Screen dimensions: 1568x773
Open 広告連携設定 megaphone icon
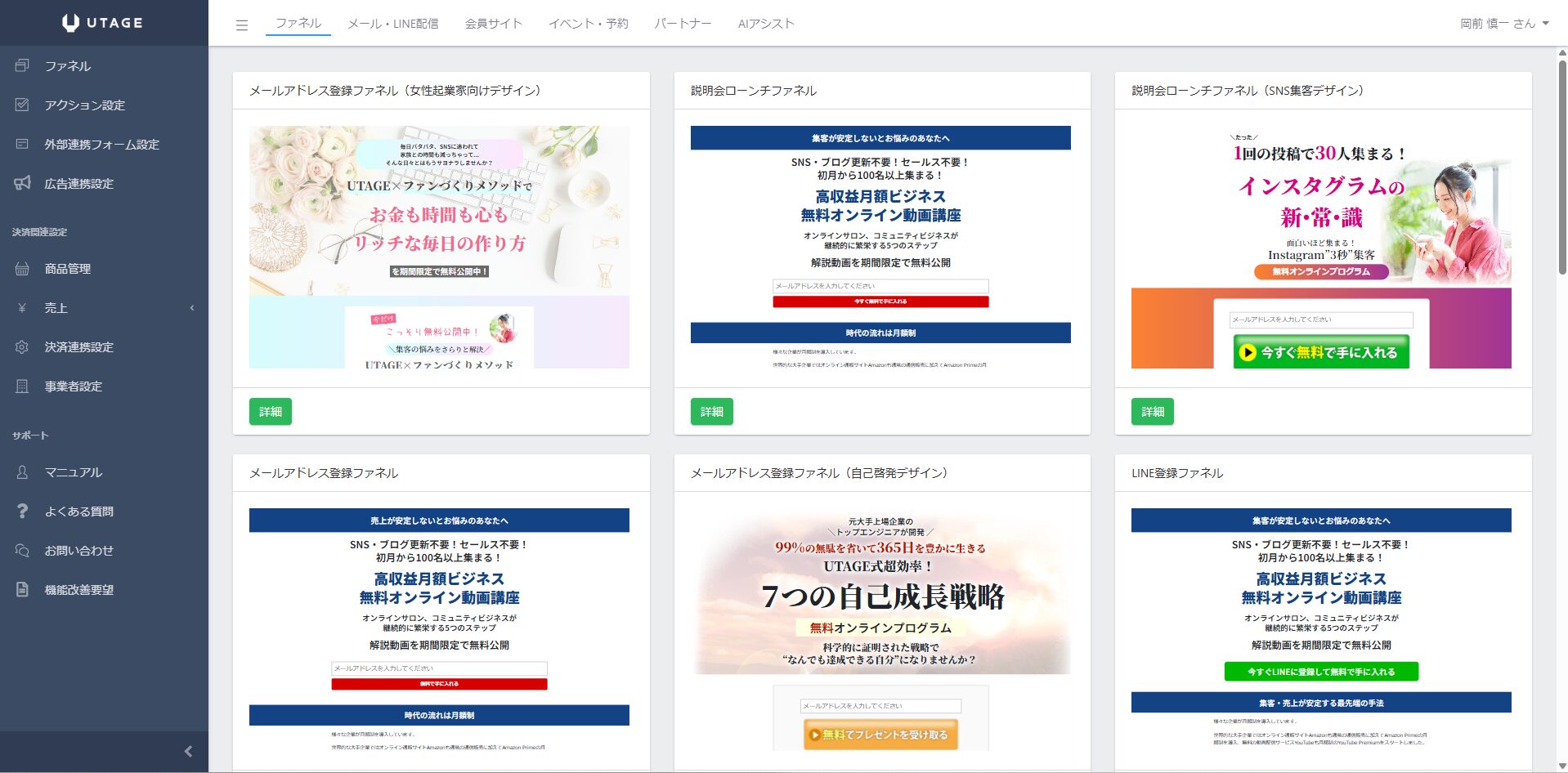coord(22,183)
